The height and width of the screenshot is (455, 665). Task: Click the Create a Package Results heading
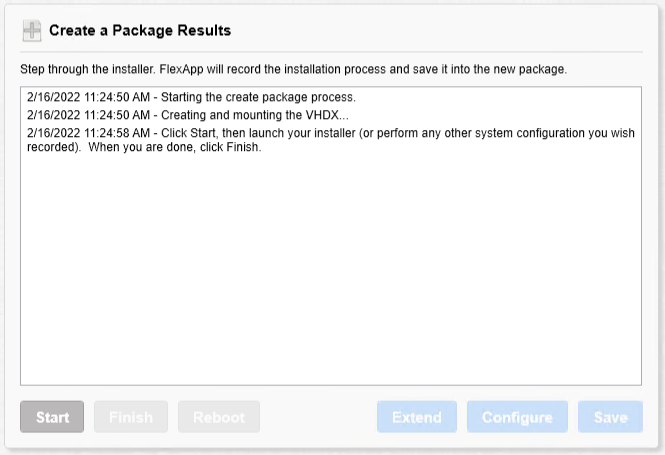pyautogui.click(x=140, y=31)
